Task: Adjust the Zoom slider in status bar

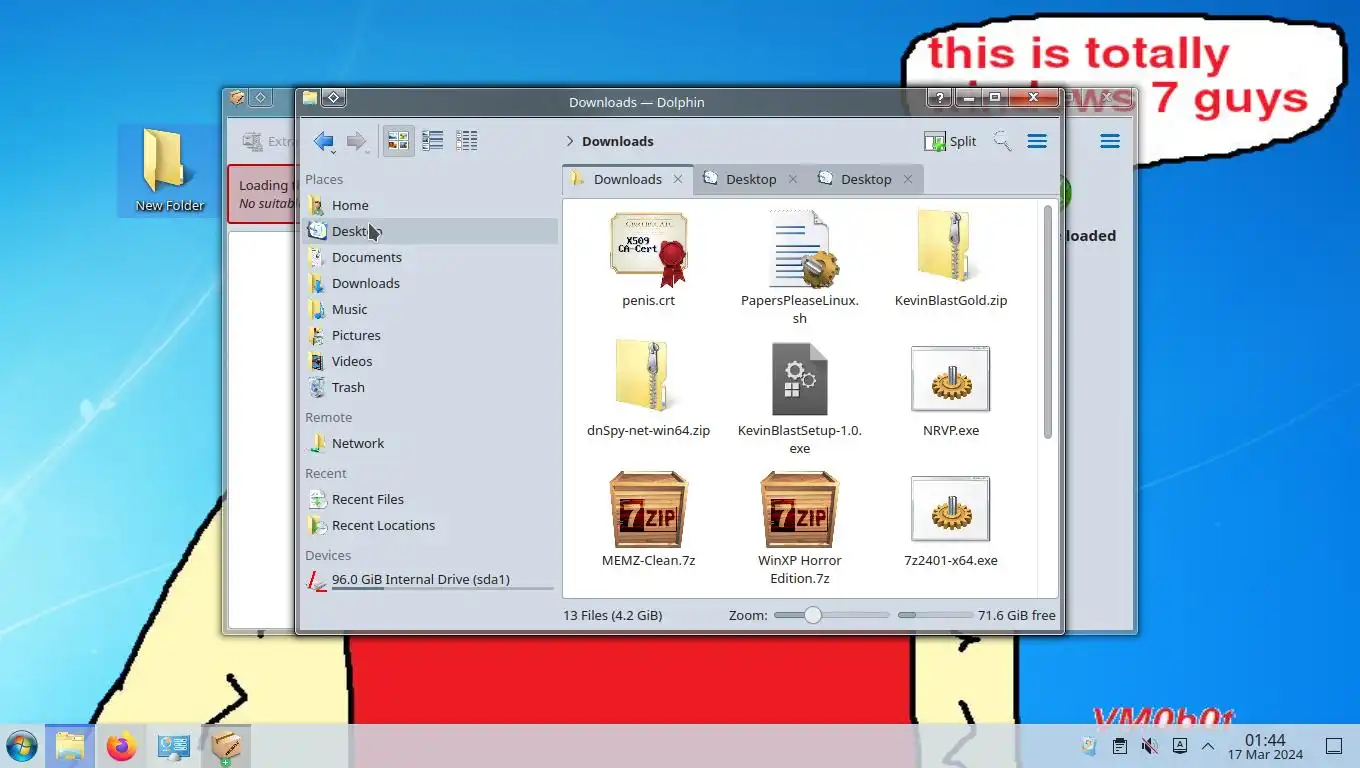Action: (831, 615)
